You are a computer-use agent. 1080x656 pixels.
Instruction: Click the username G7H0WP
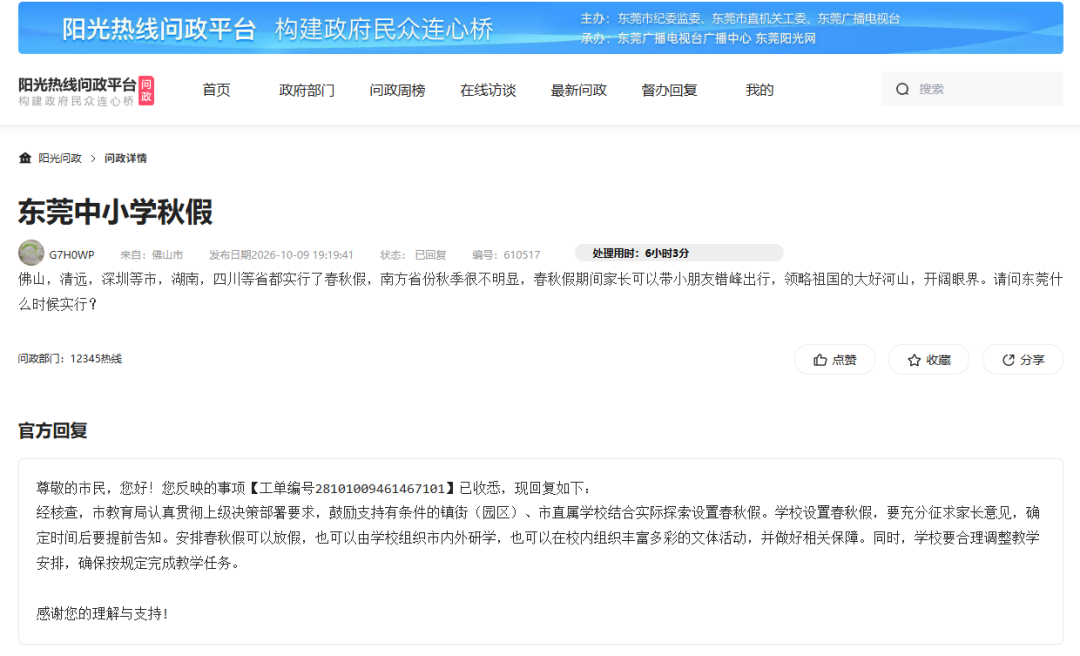pos(72,254)
